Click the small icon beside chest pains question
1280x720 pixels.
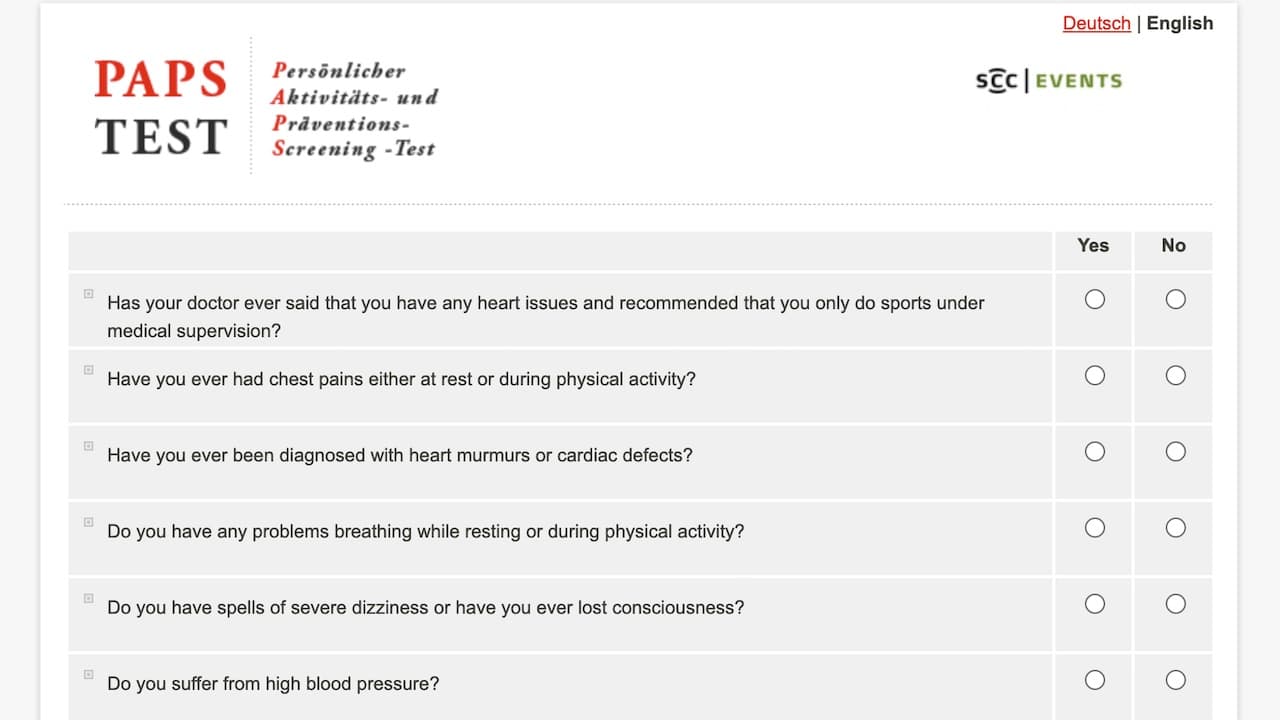pos(88,370)
